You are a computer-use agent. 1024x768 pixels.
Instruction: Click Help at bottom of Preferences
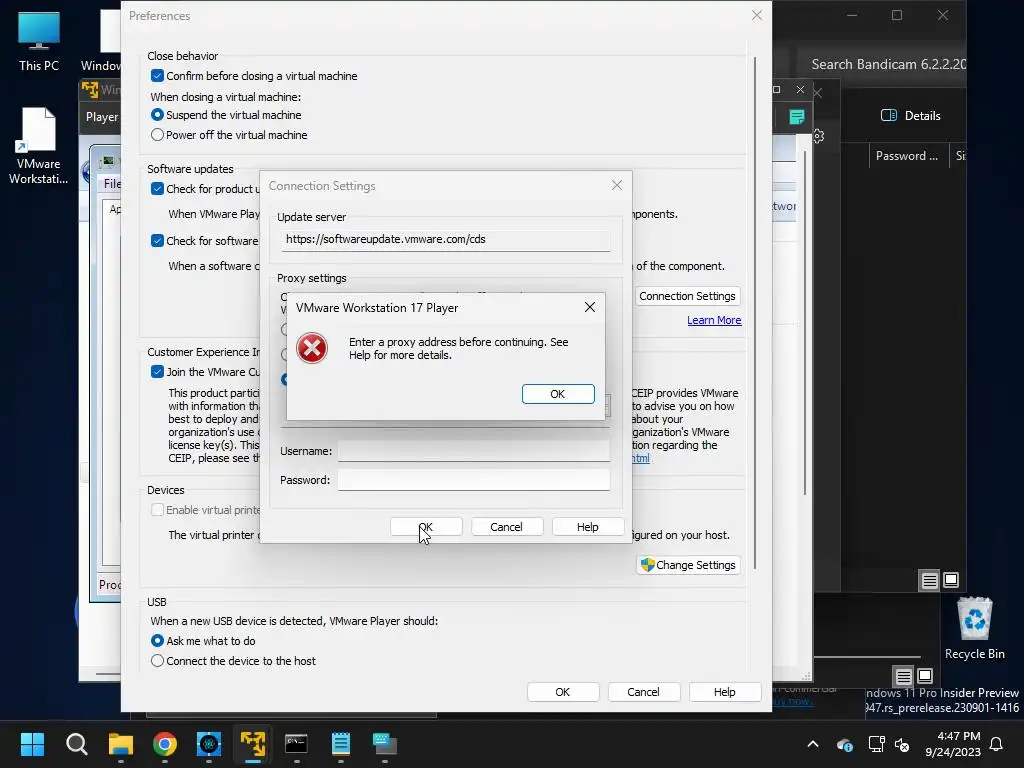pyautogui.click(x=725, y=692)
